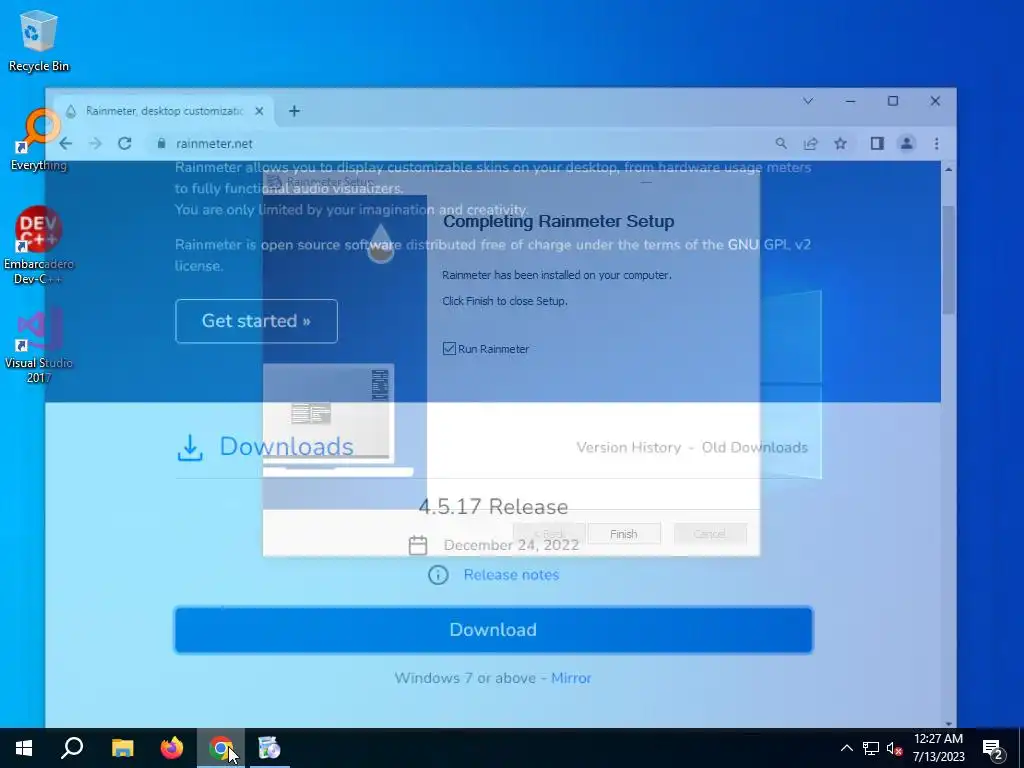Image resolution: width=1024 pixels, height=768 pixels.
Task: Open the Version History link
Action: 628,447
